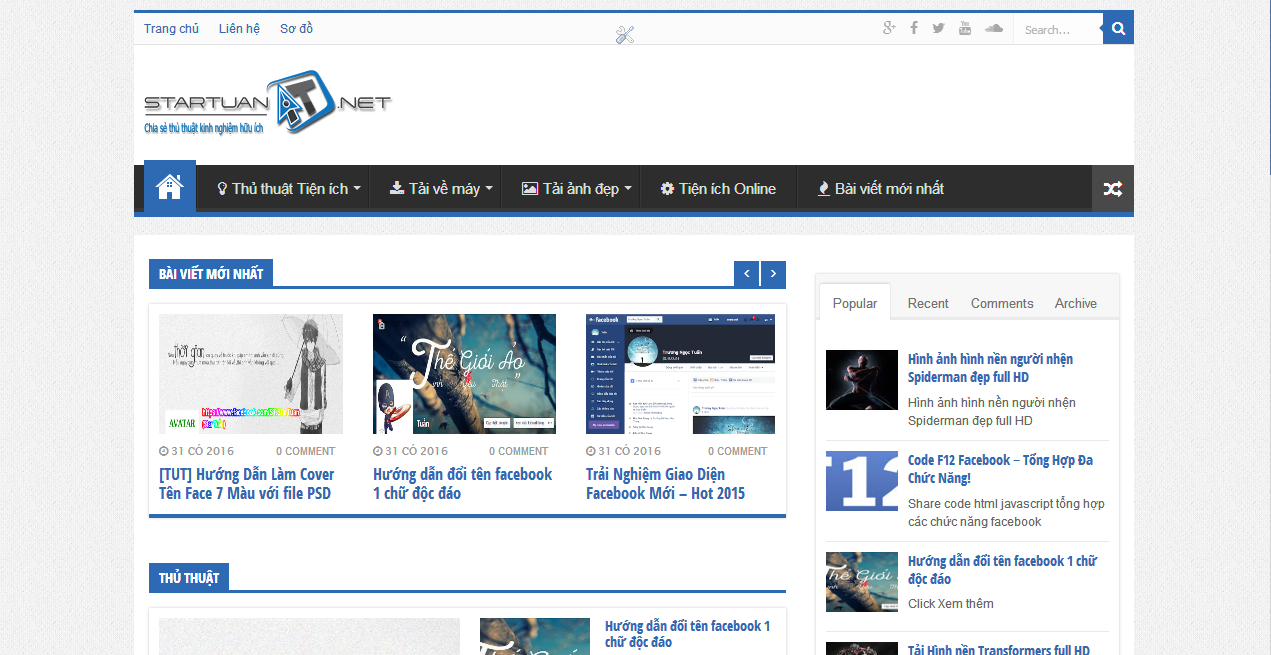Open comments link under the Cover tutorial post
The image size is (1271, 655).
(305, 451)
